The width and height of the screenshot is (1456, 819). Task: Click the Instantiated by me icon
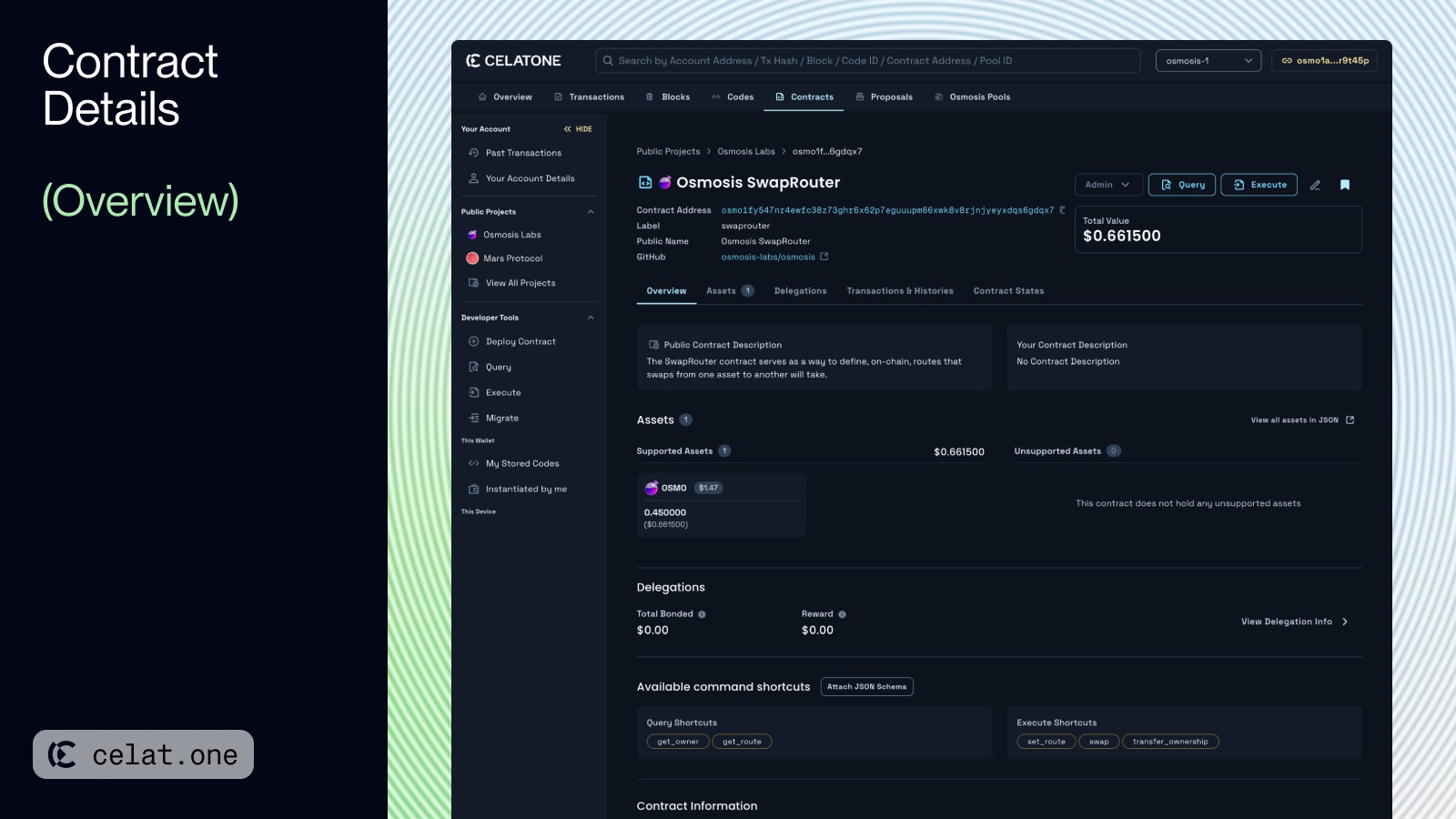point(473,489)
